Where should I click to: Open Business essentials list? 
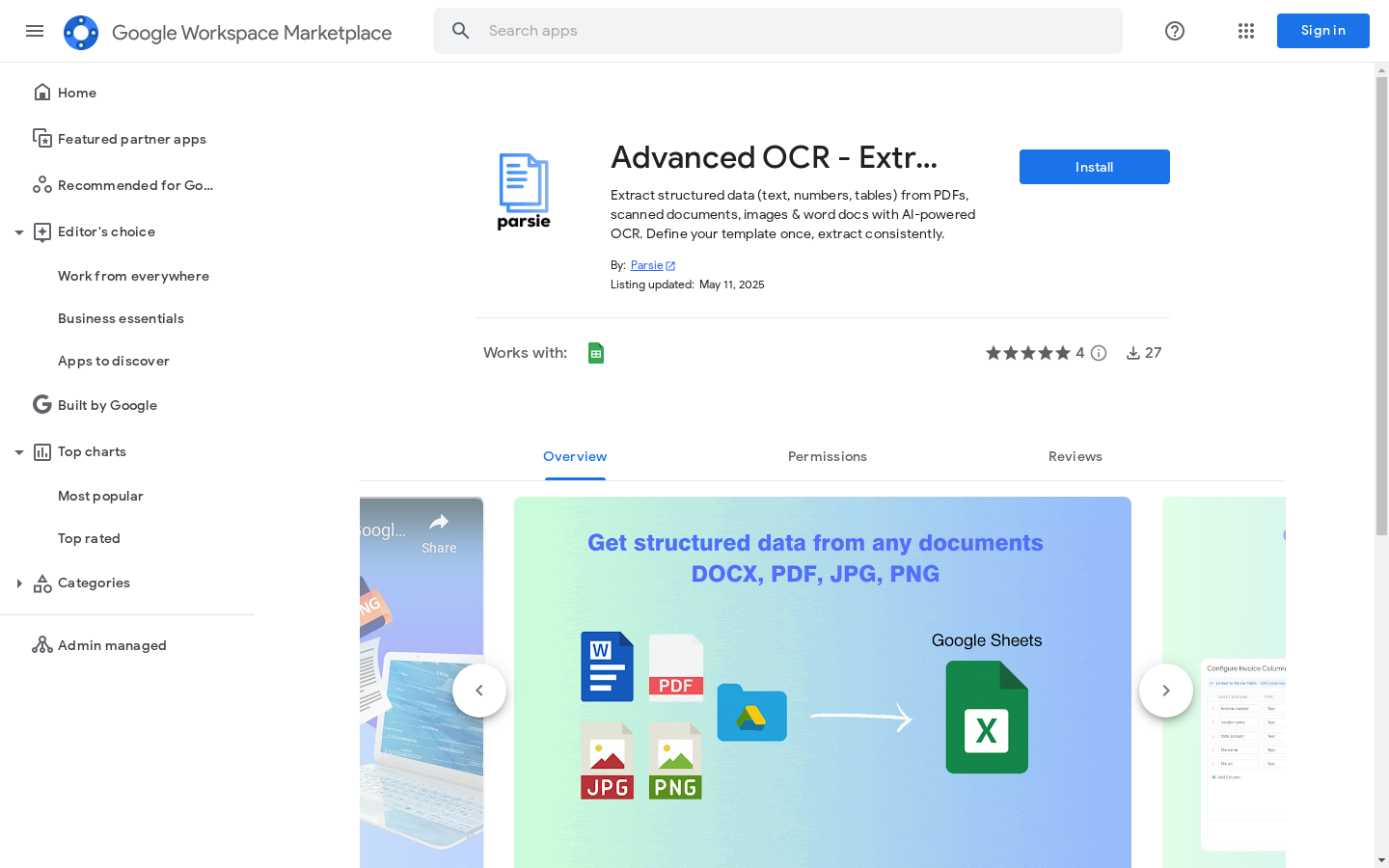tap(121, 318)
